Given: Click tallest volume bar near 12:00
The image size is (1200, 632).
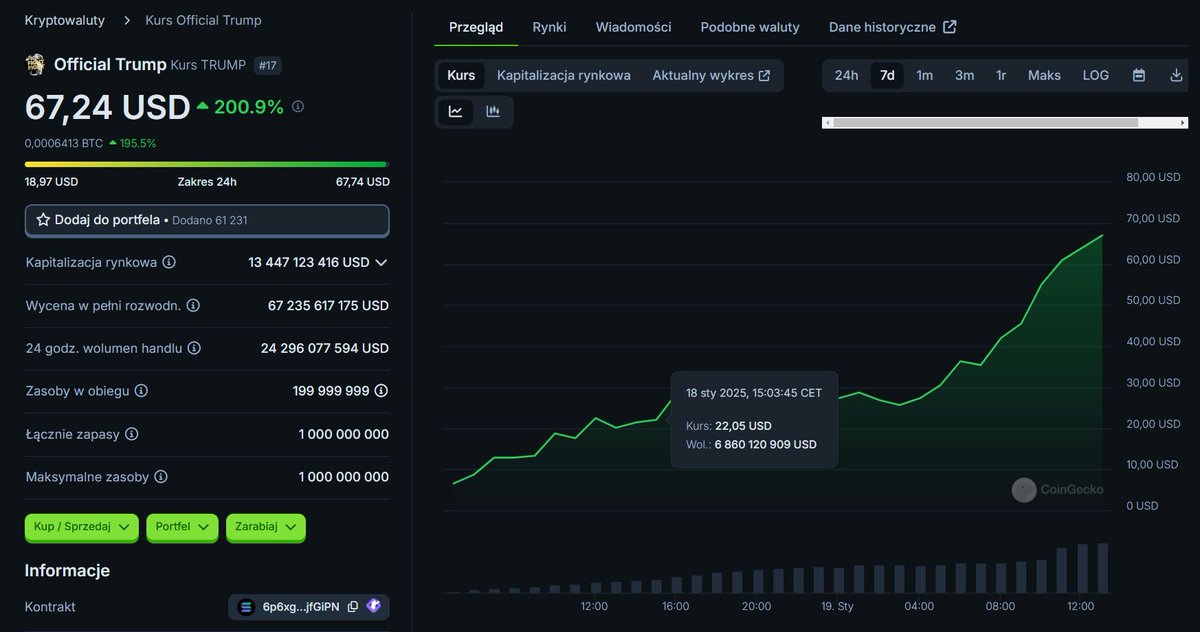Looking at the screenshot, I should coord(1103,568).
